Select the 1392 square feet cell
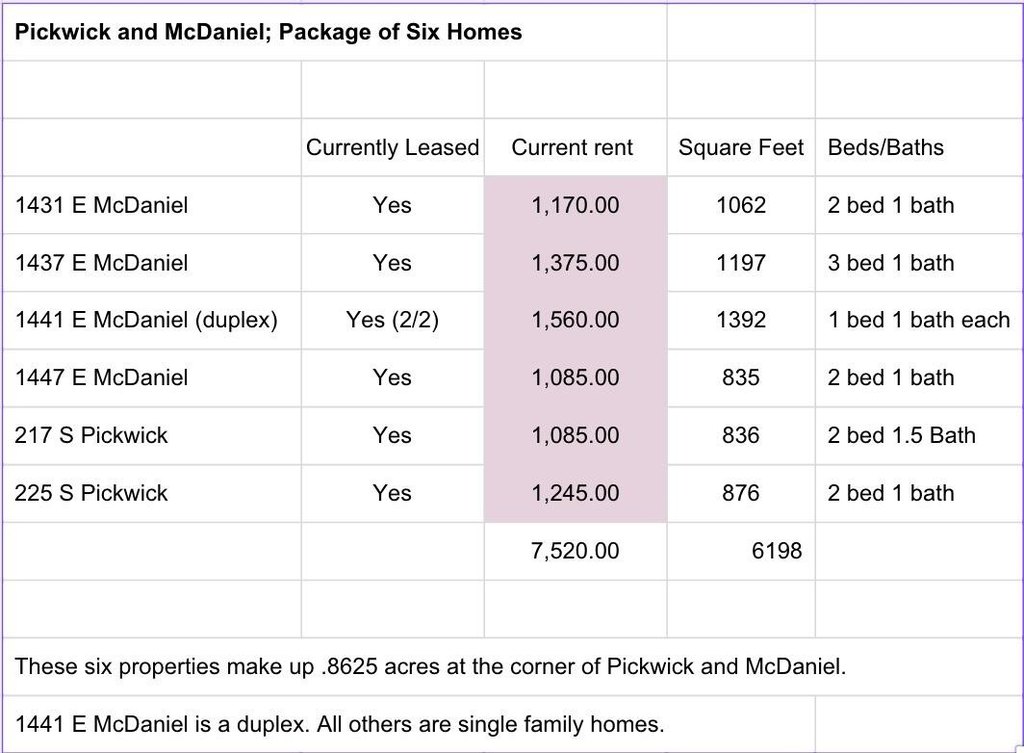 [x=741, y=321]
